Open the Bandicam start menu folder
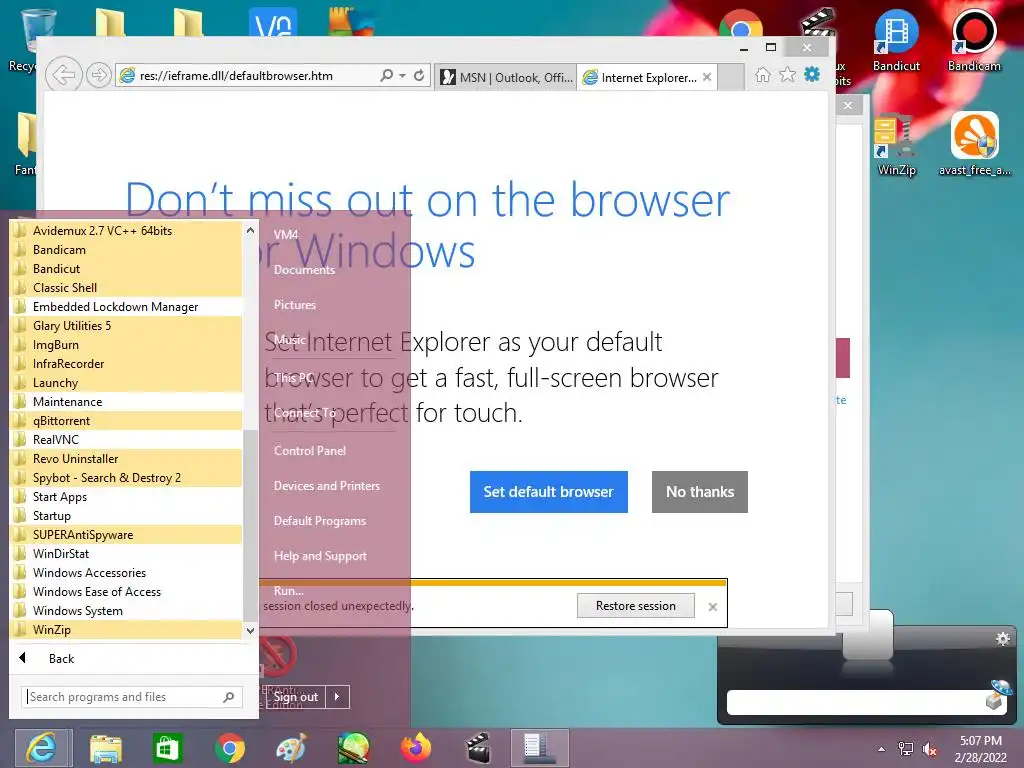This screenshot has width=1024, height=768. [x=127, y=249]
